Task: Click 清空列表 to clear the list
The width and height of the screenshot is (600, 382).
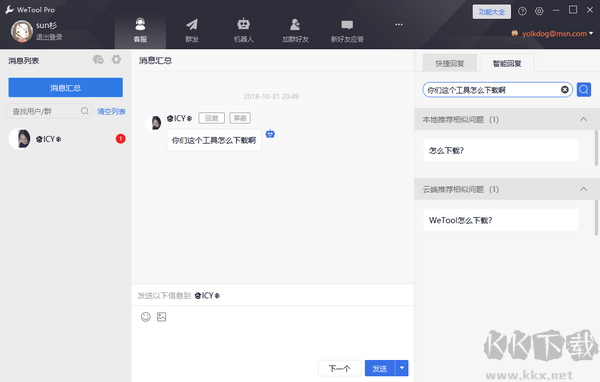Action: point(111,111)
